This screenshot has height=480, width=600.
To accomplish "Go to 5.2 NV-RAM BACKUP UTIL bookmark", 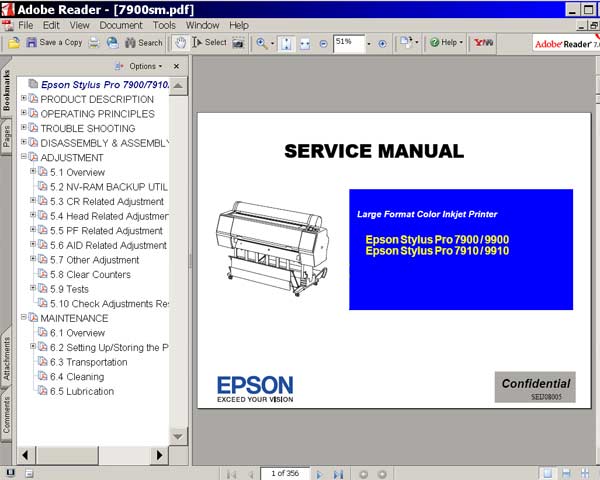I will tap(109, 187).
